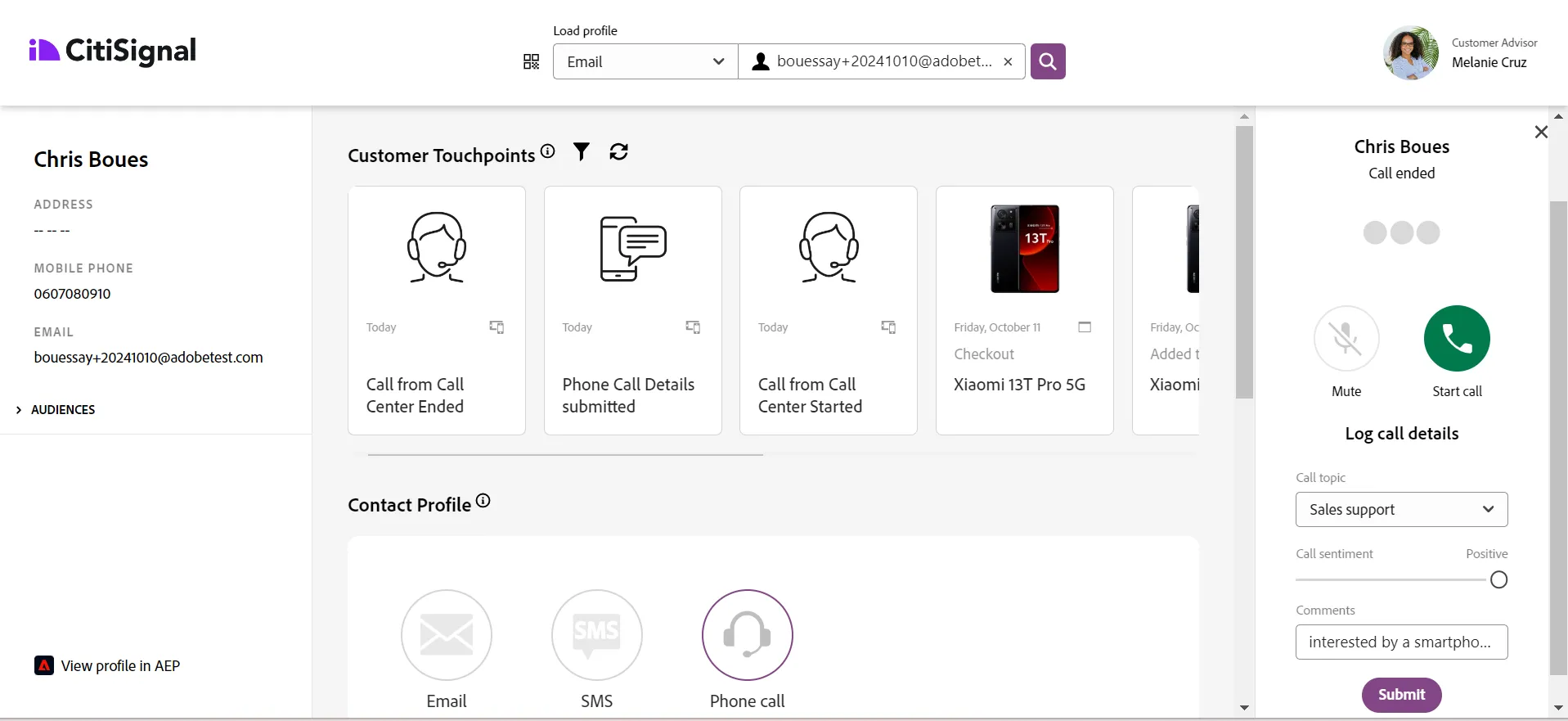Toggle the Mute microphone button
This screenshot has width=1568, height=721.
click(1346, 339)
